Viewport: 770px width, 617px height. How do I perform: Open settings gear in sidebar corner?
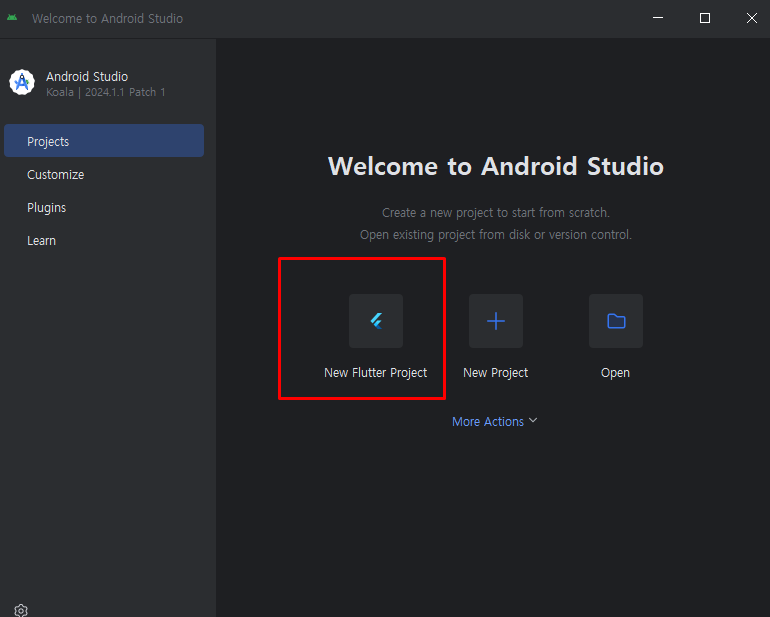coord(21,610)
